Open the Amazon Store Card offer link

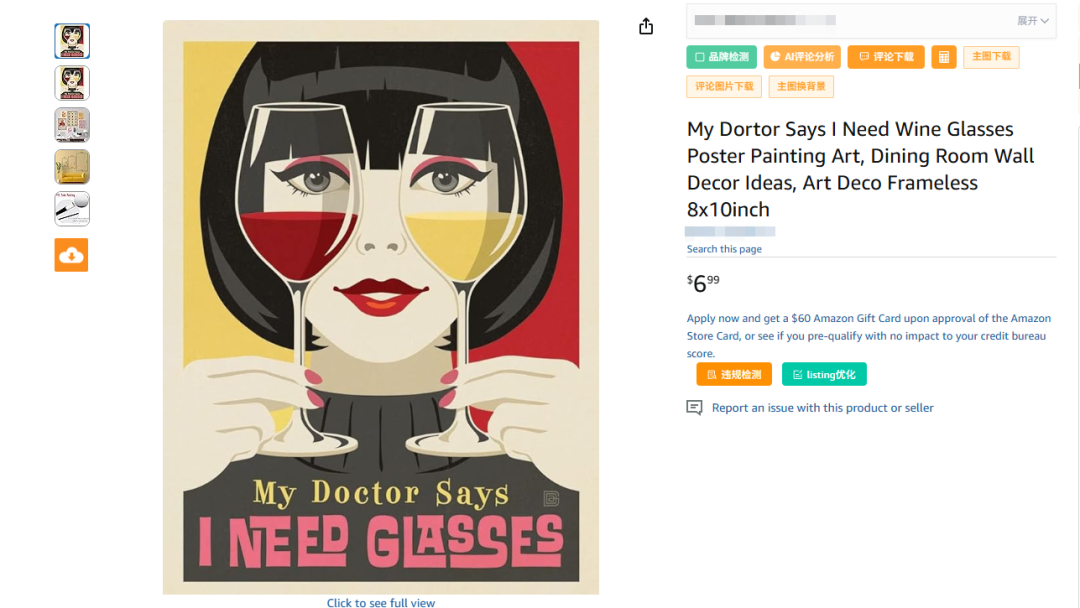coord(868,336)
